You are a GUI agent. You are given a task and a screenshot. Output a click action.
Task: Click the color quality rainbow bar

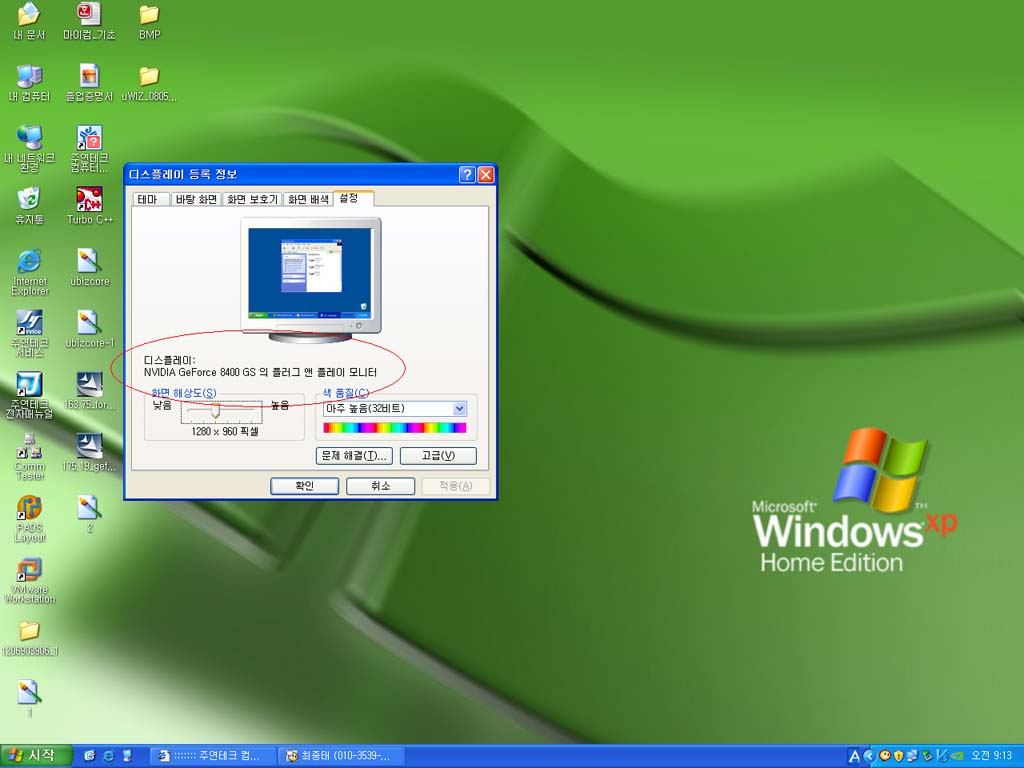pos(395,428)
